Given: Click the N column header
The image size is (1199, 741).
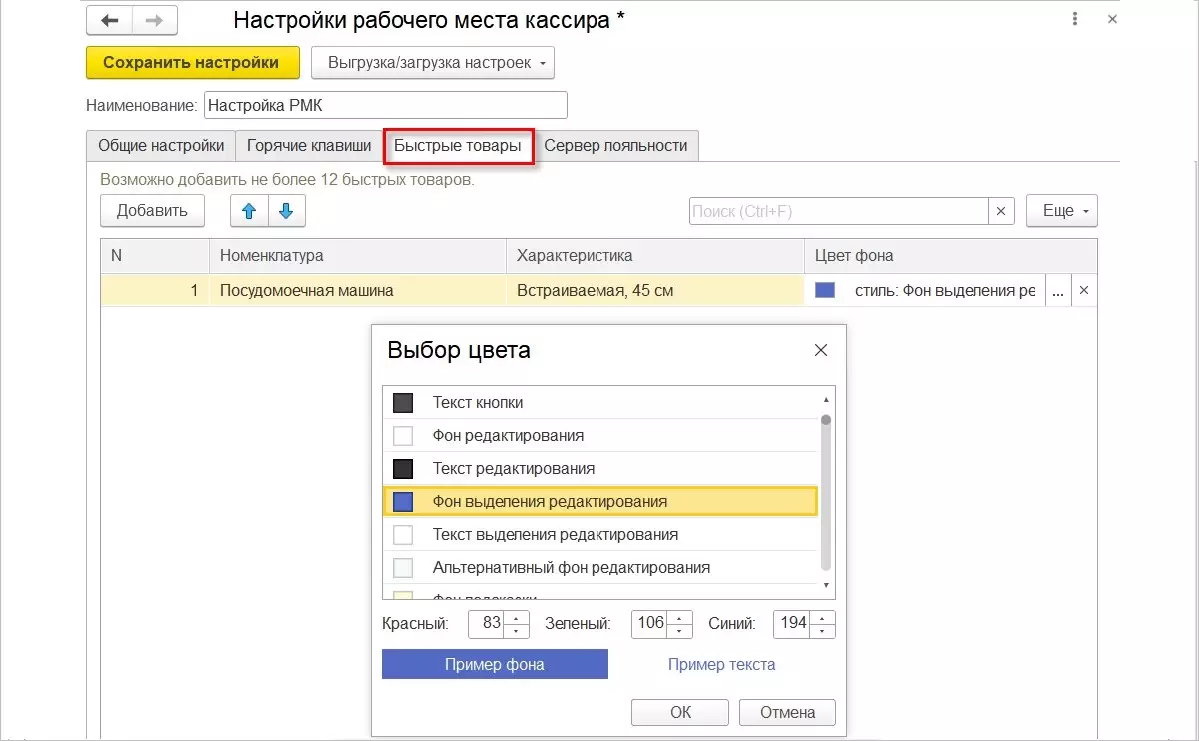Looking at the screenshot, I should click(x=155, y=256).
